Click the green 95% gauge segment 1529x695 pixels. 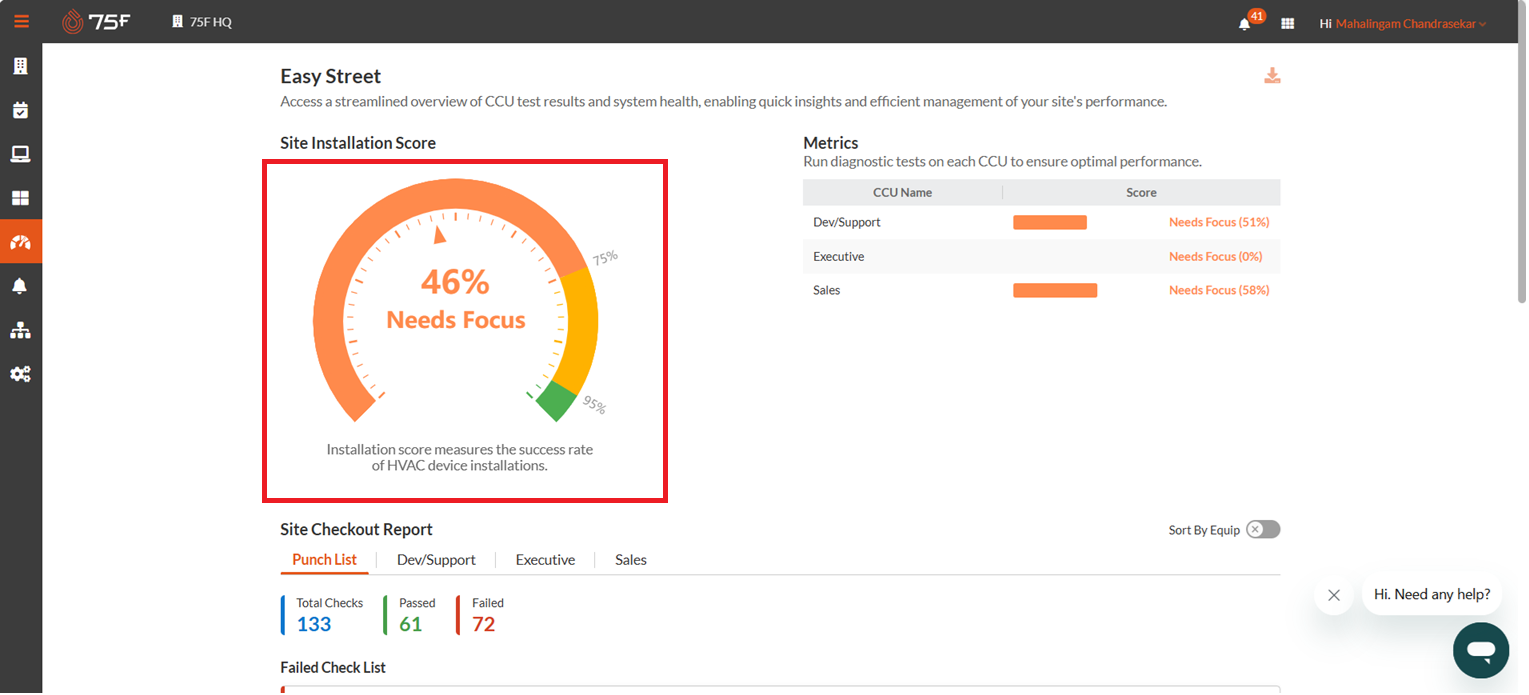click(557, 400)
